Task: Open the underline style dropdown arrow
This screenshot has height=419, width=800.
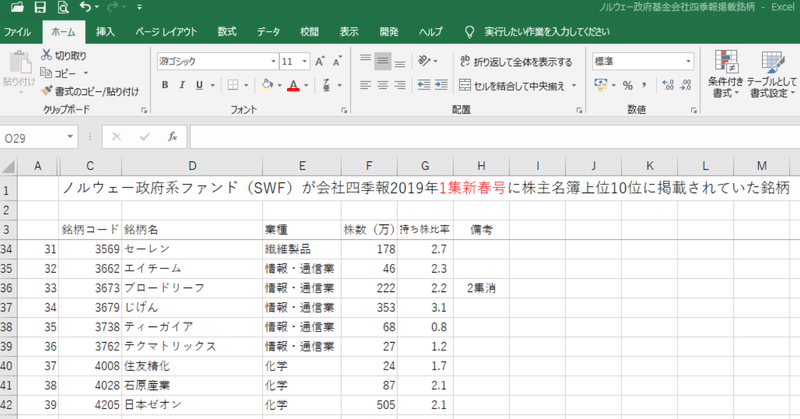Action: click(213, 85)
